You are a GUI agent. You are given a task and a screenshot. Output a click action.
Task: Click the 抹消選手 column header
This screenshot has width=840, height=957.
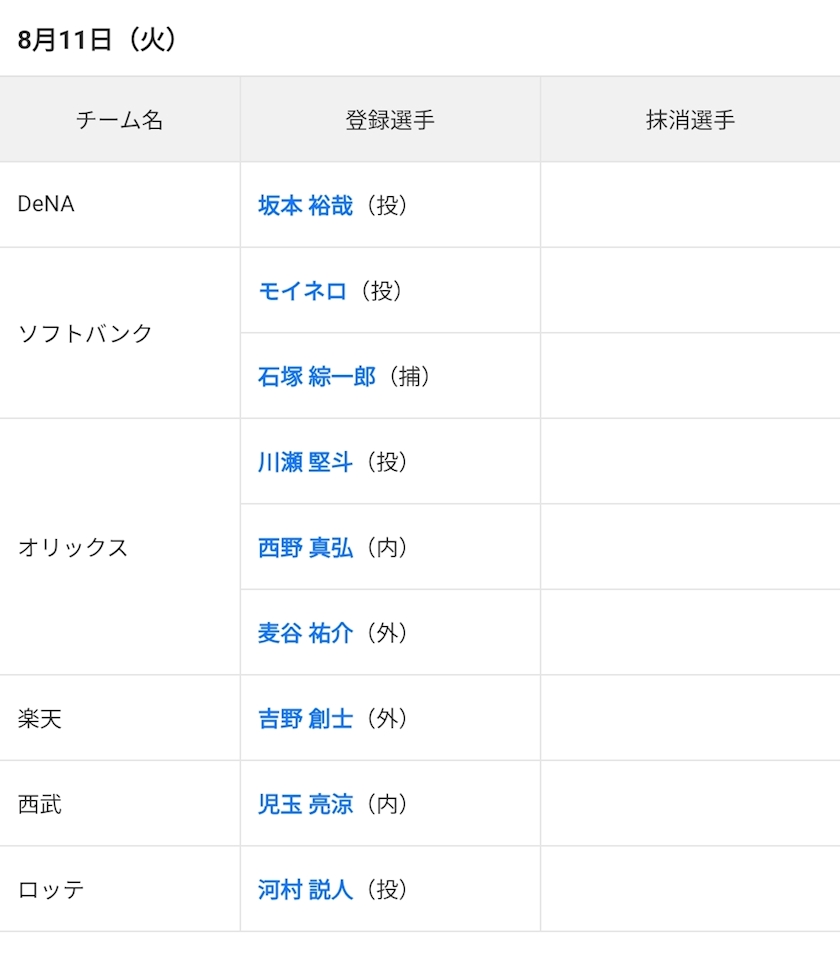(690, 120)
